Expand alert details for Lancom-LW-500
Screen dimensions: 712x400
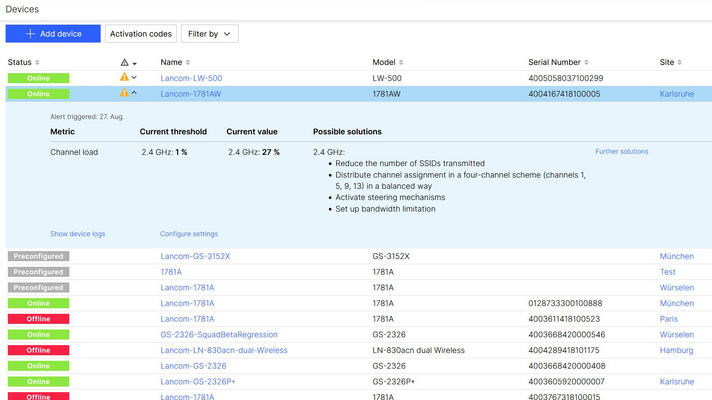pos(134,78)
